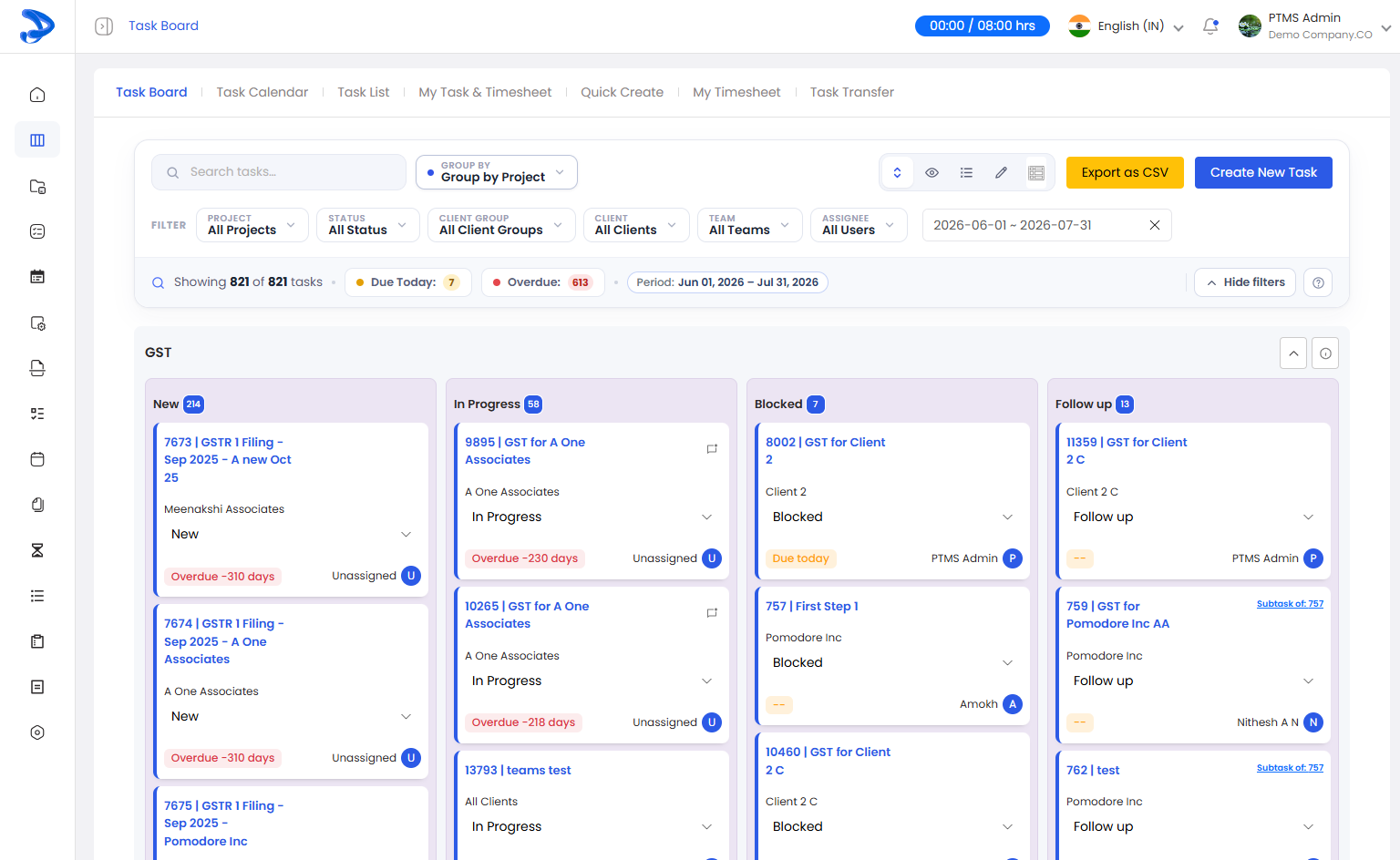Click the help question mark icon
Viewport: 1400px width, 860px height.
pos(1318,282)
